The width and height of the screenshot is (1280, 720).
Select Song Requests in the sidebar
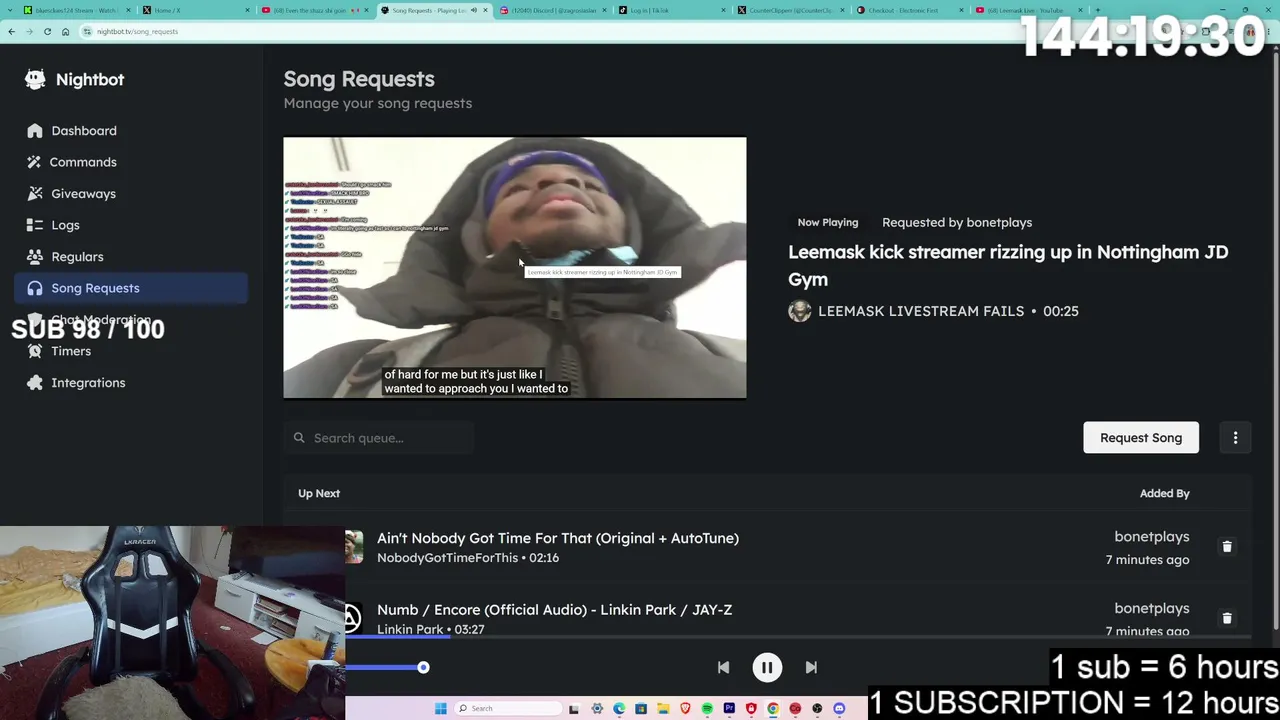point(131,288)
